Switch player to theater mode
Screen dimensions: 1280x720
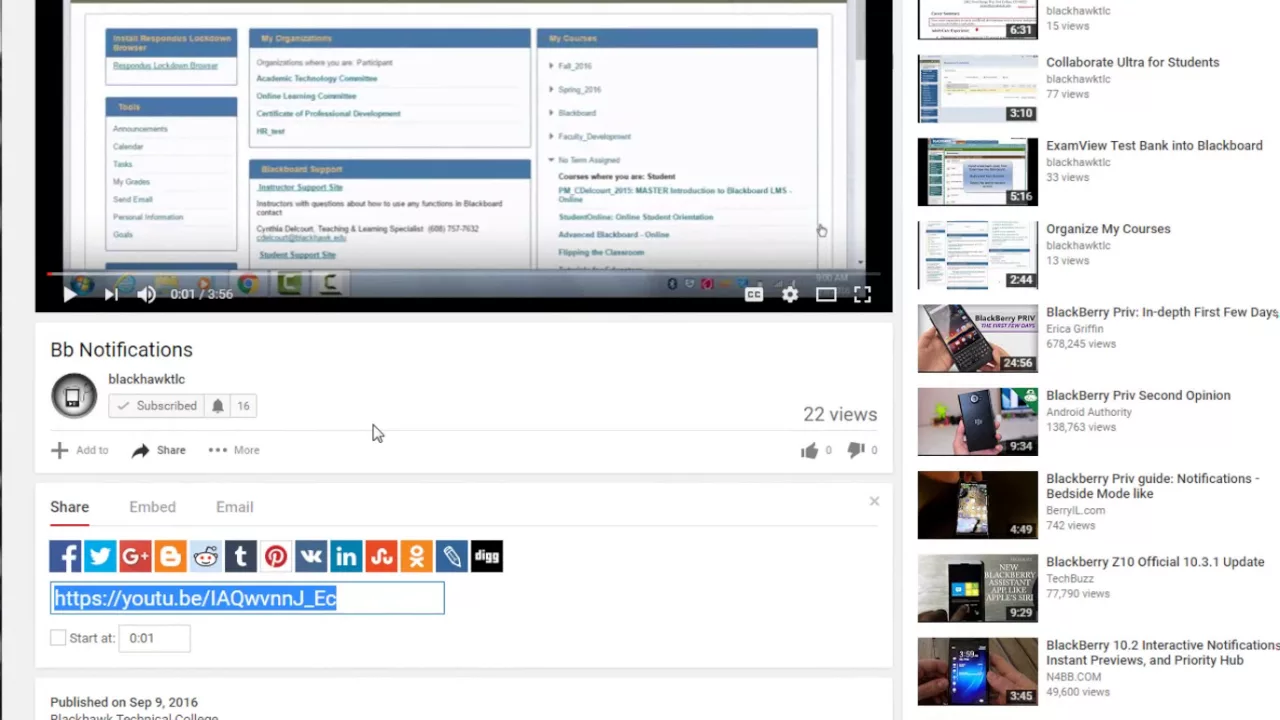[x=826, y=294]
